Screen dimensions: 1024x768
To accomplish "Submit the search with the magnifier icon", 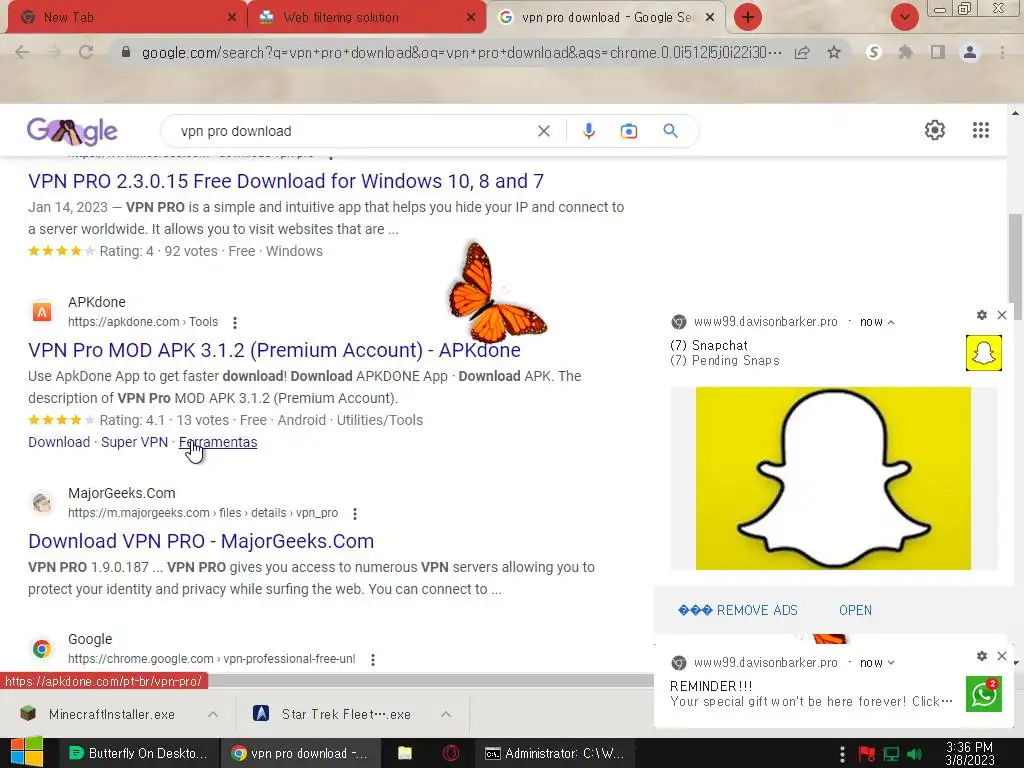I will [x=671, y=131].
